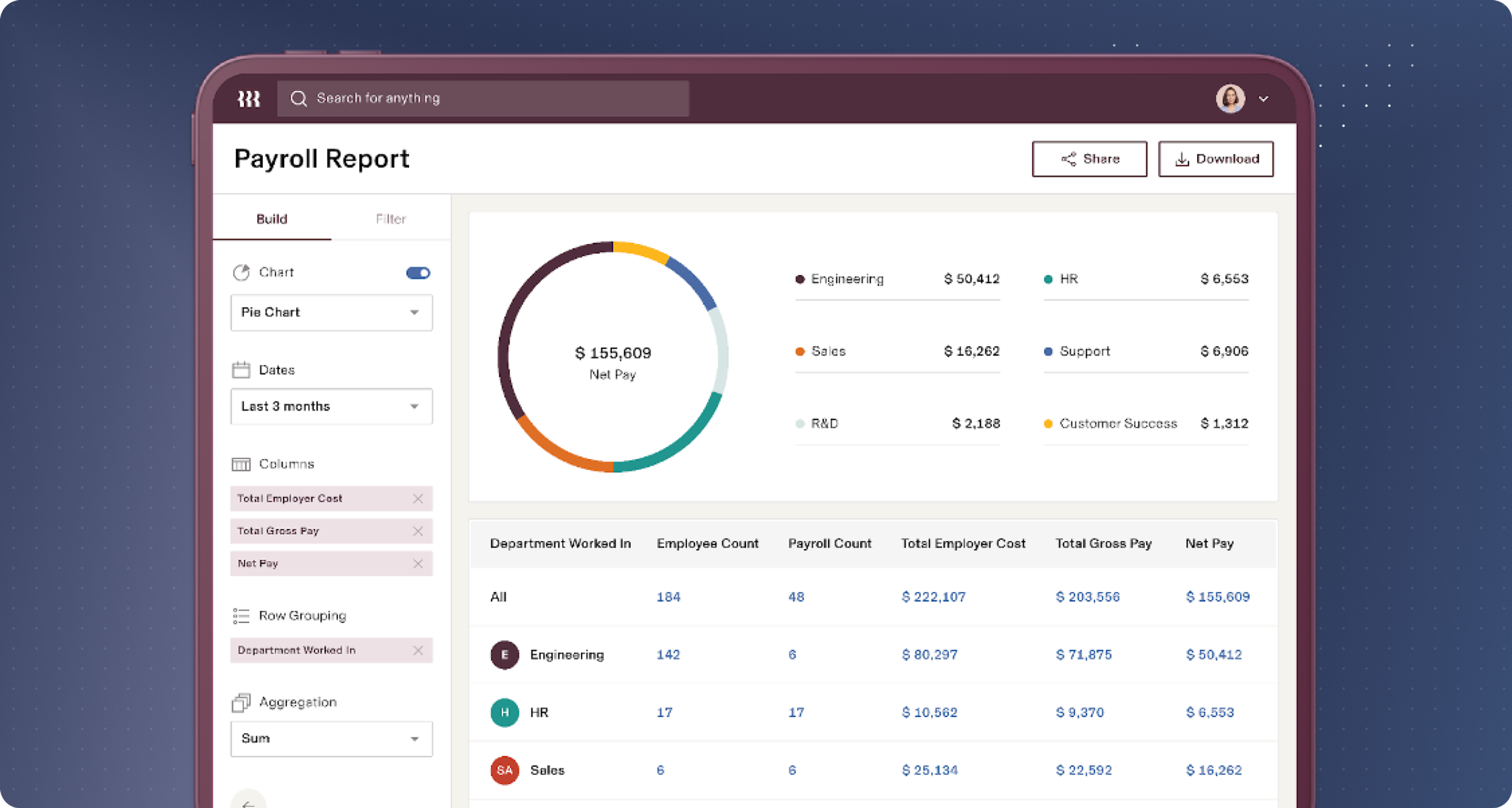Click the All row payroll count 48

coord(796,596)
